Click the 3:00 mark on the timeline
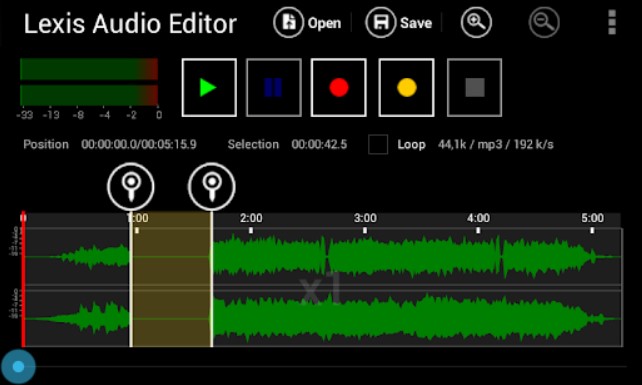 click(365, 218)
